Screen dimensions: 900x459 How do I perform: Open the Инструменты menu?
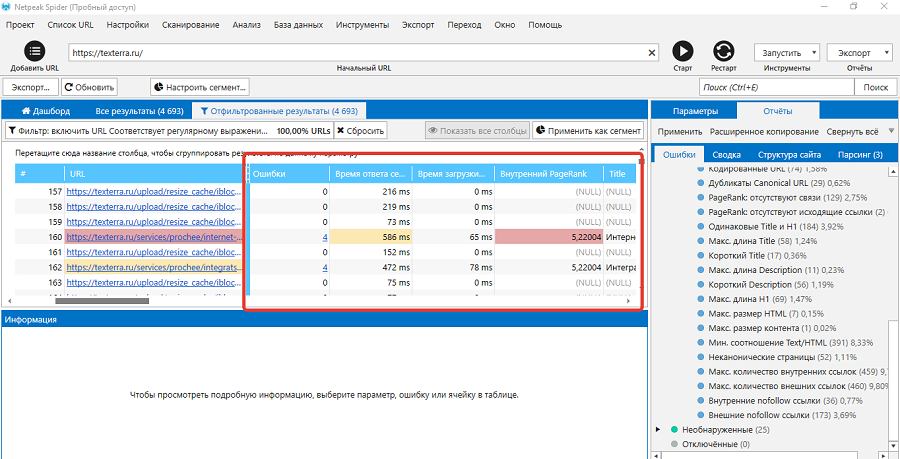362,25
